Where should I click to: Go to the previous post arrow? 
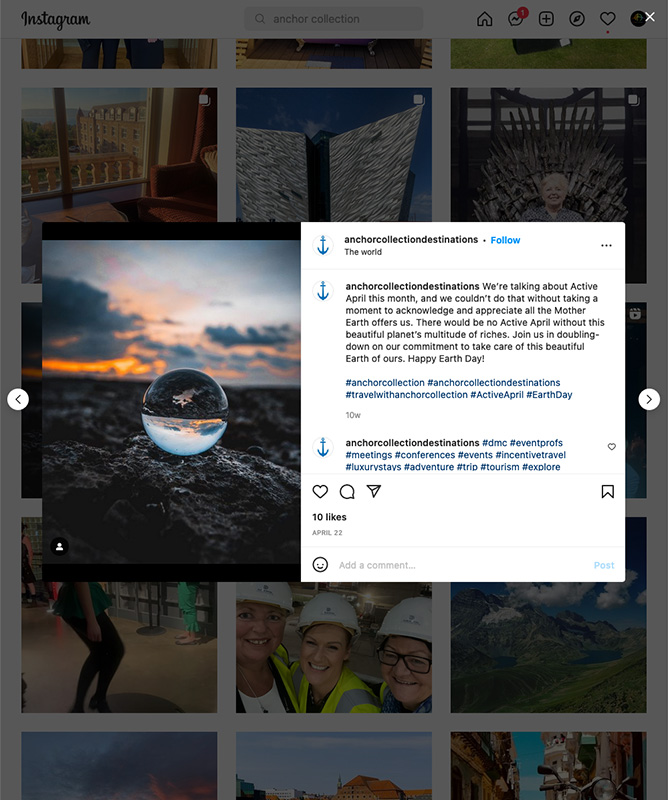(18, 399)
